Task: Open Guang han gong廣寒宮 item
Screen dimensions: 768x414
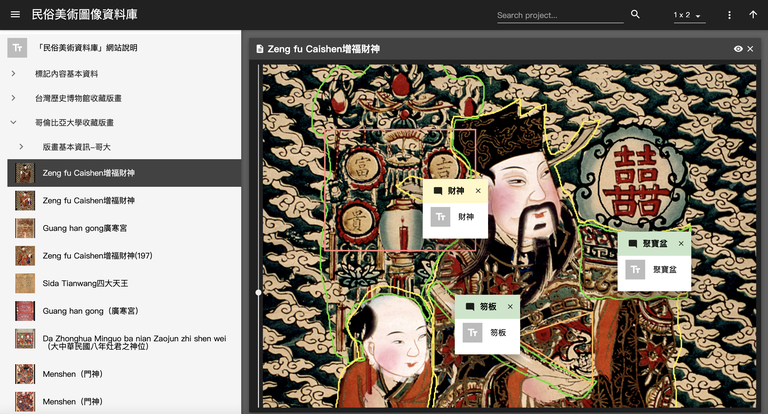Action: (x=124, y=228)
